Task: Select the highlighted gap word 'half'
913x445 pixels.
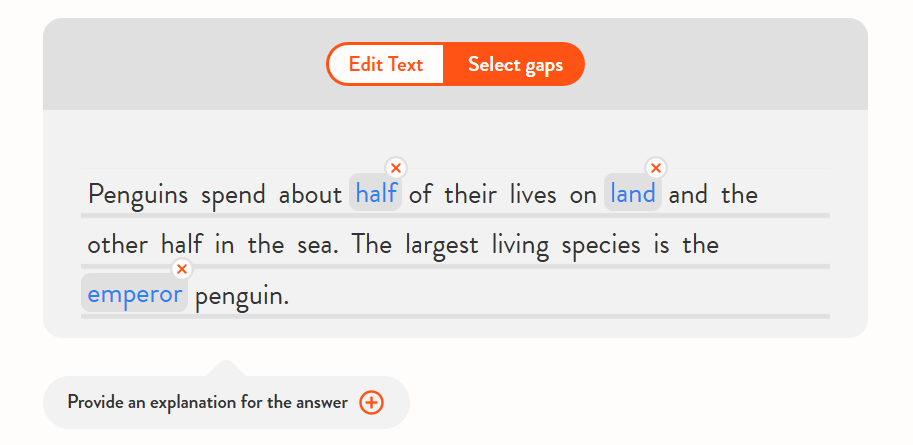Action: pyautogui.click(x=376, y=194)
